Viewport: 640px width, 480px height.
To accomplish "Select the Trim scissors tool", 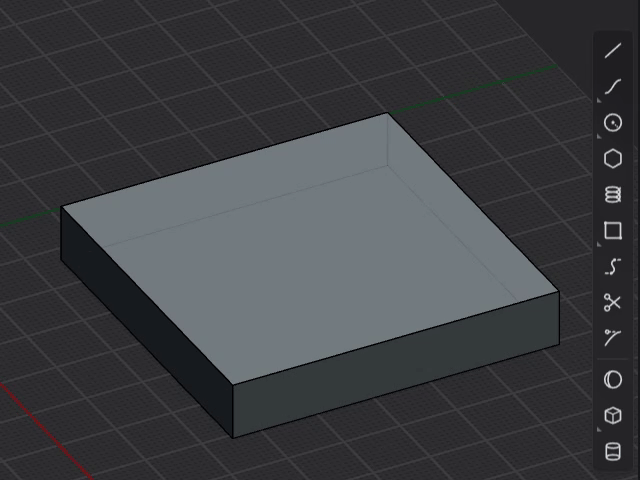I will point(613,302).
